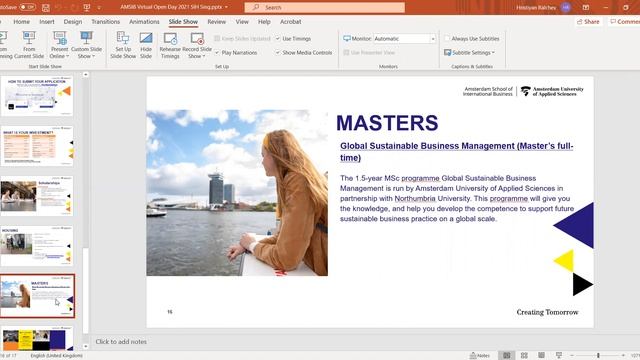
Task: Open the Insert tab
Action: 47,22
